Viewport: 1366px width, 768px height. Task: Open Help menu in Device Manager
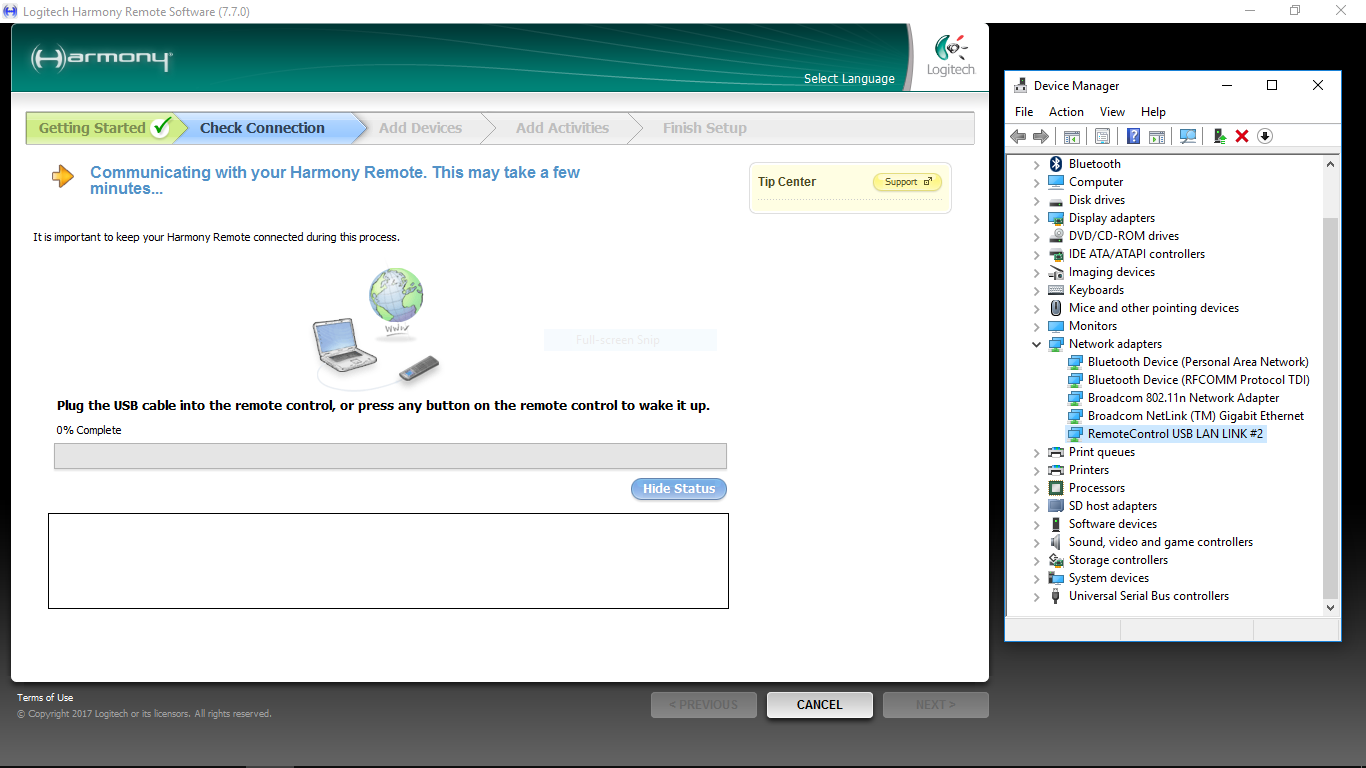[1153, 112]
